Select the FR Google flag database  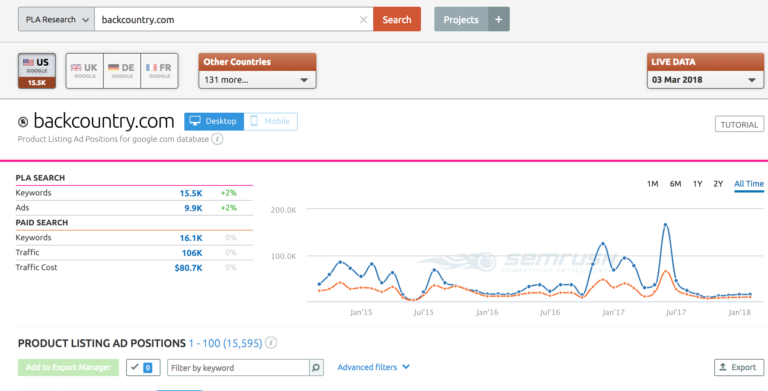point(159,71)
